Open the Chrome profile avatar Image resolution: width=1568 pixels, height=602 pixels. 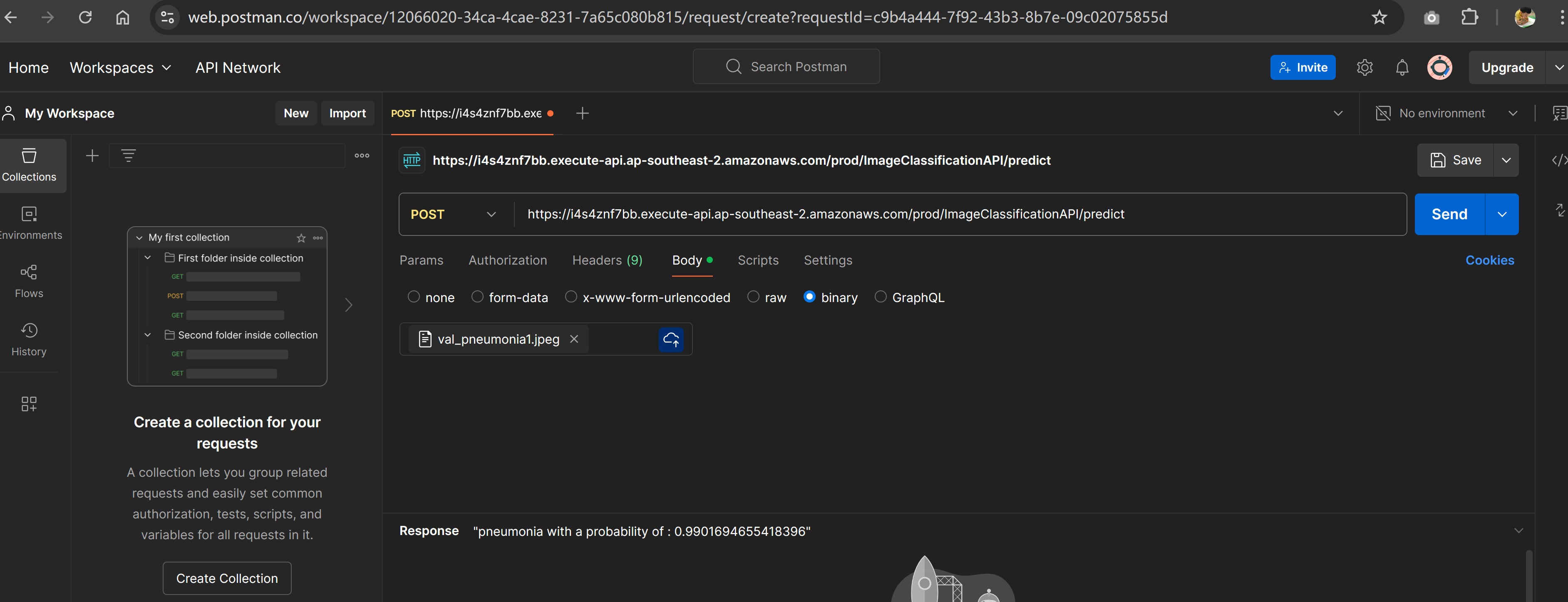point(1525,17)
